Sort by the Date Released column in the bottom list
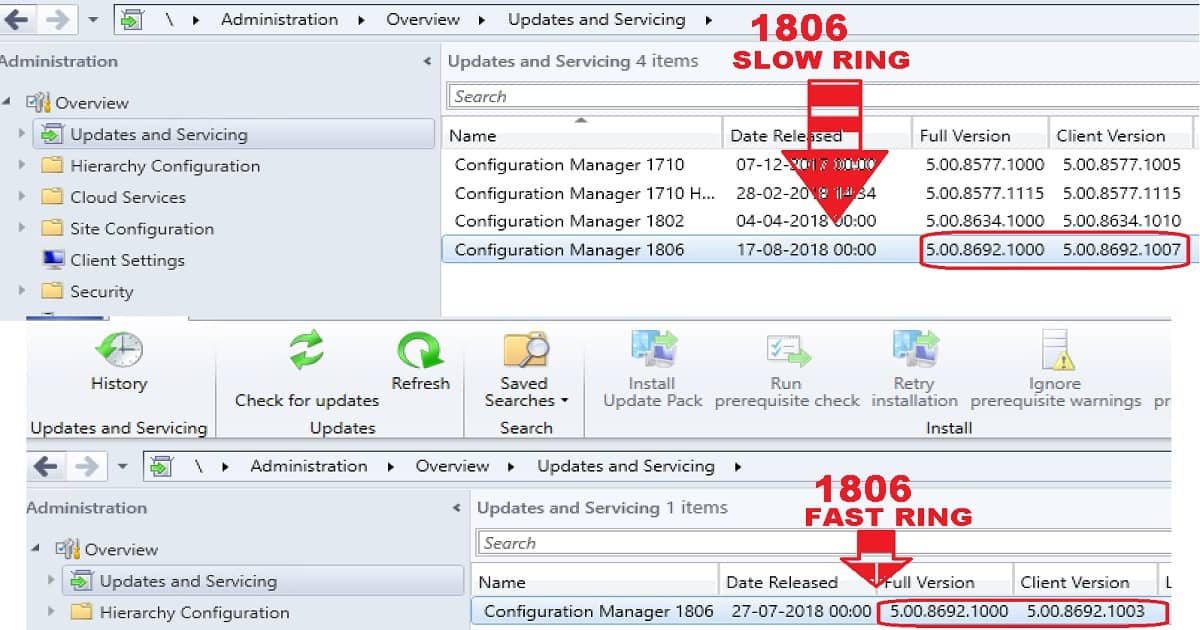This screenshot has height=630, width=1200. click(796, 582)
